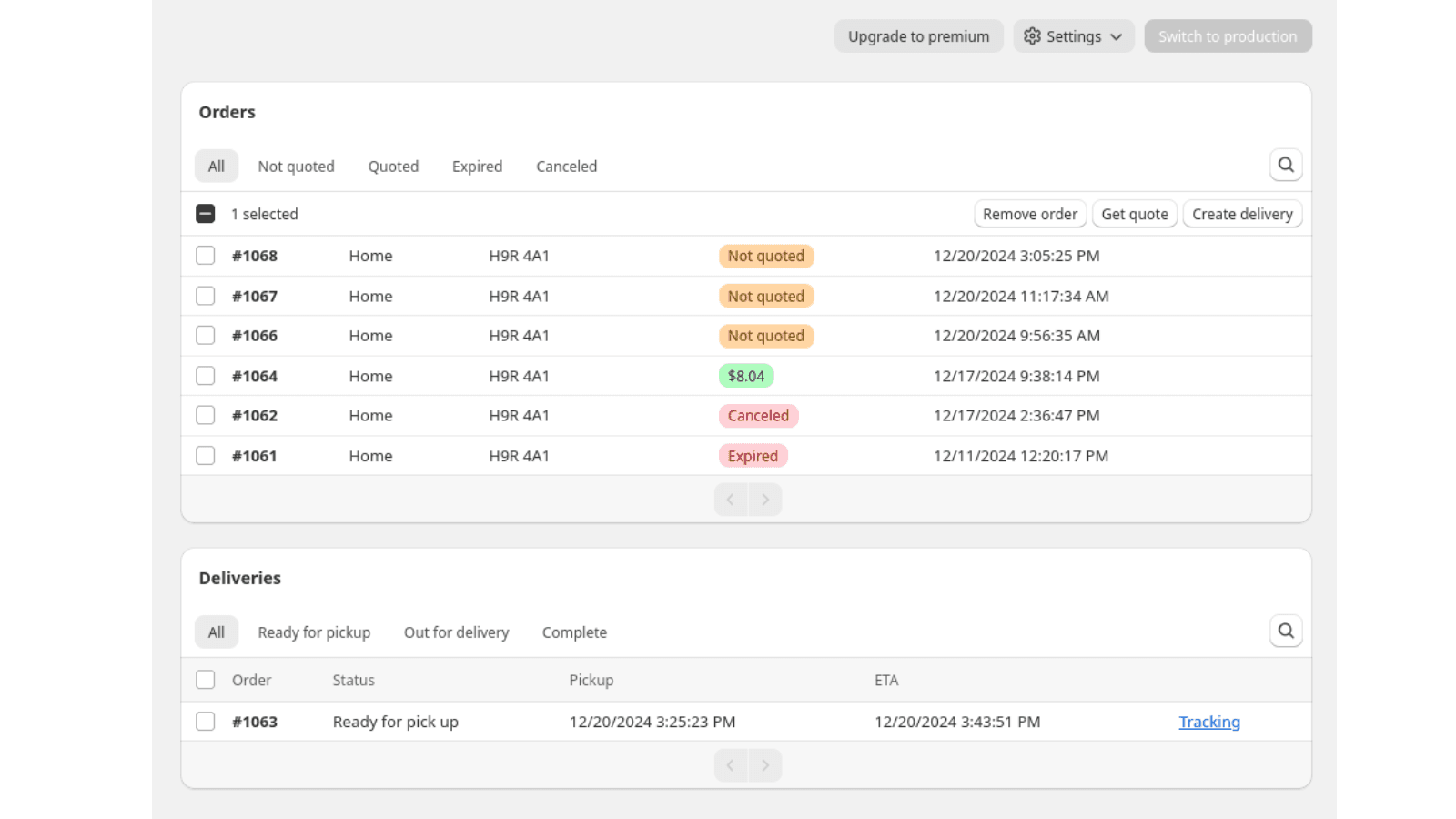Go to previous page of Orders
The height and width of the screenshot is (819, 1456).
(x=731, y=500)
